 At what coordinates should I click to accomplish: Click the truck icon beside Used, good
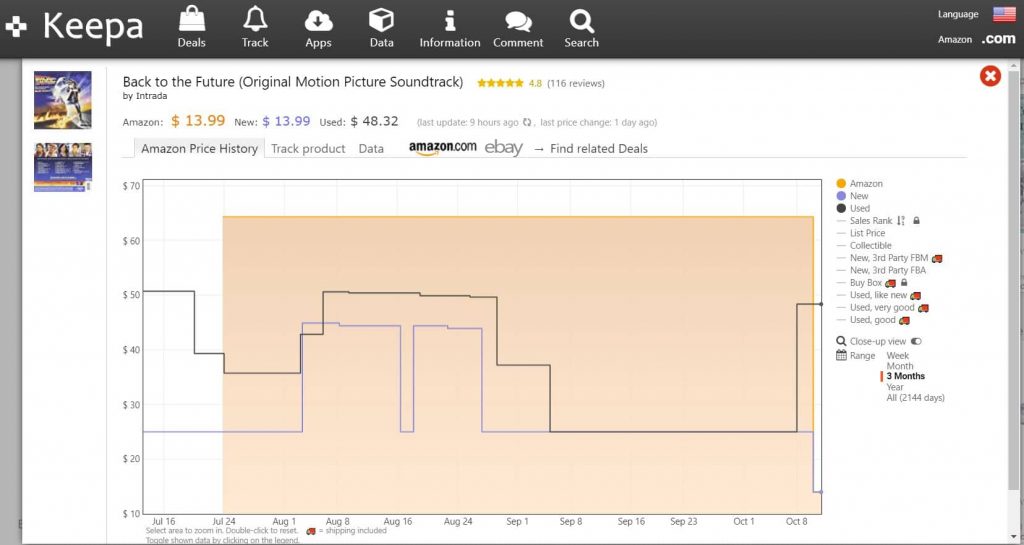point(904,320)
